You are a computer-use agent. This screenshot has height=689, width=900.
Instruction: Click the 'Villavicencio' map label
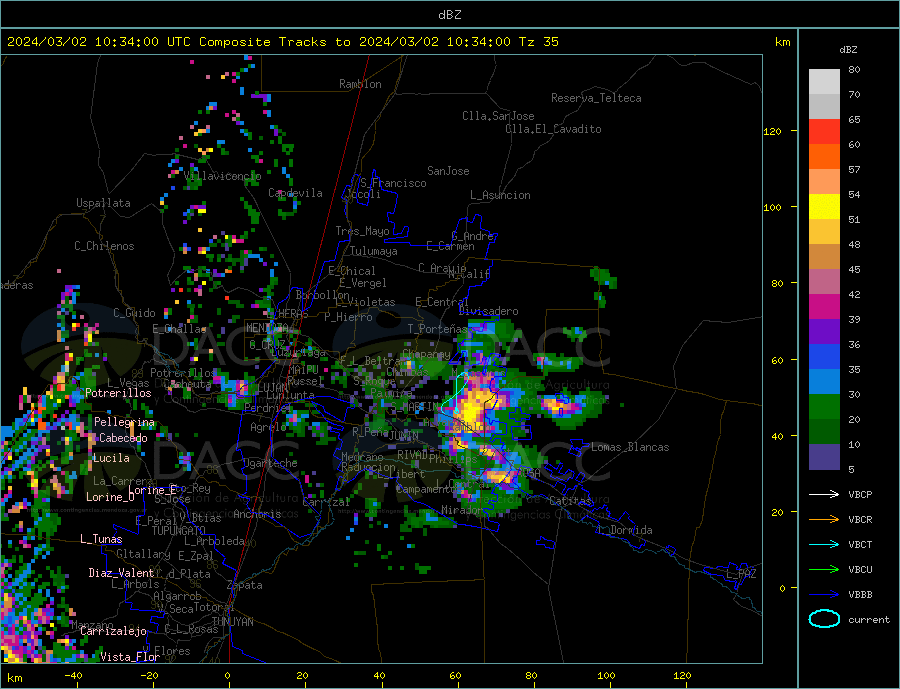[222, 176]
